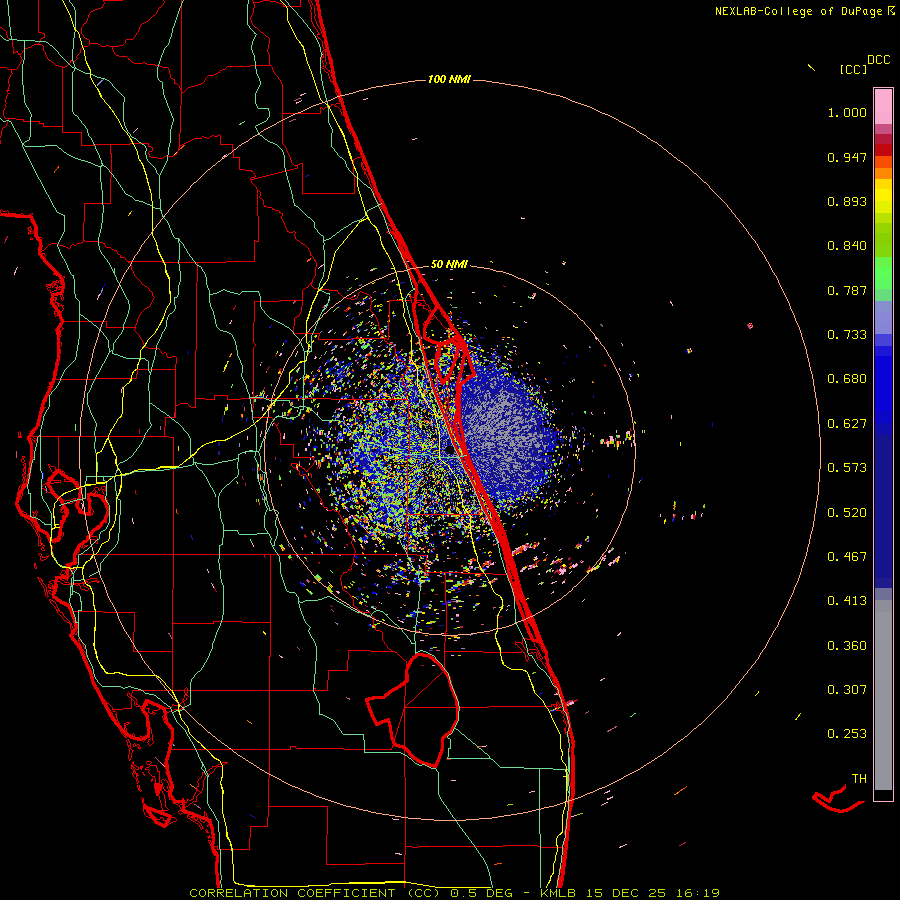Click the 0.413 legend value
900x900 pixels.
(x=847, y=601)
